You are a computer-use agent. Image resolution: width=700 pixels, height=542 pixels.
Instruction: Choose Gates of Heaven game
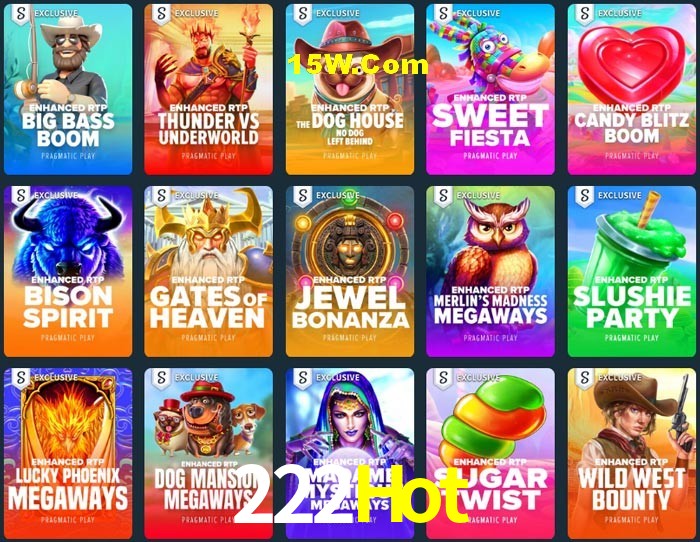click(x=208, y=271)
